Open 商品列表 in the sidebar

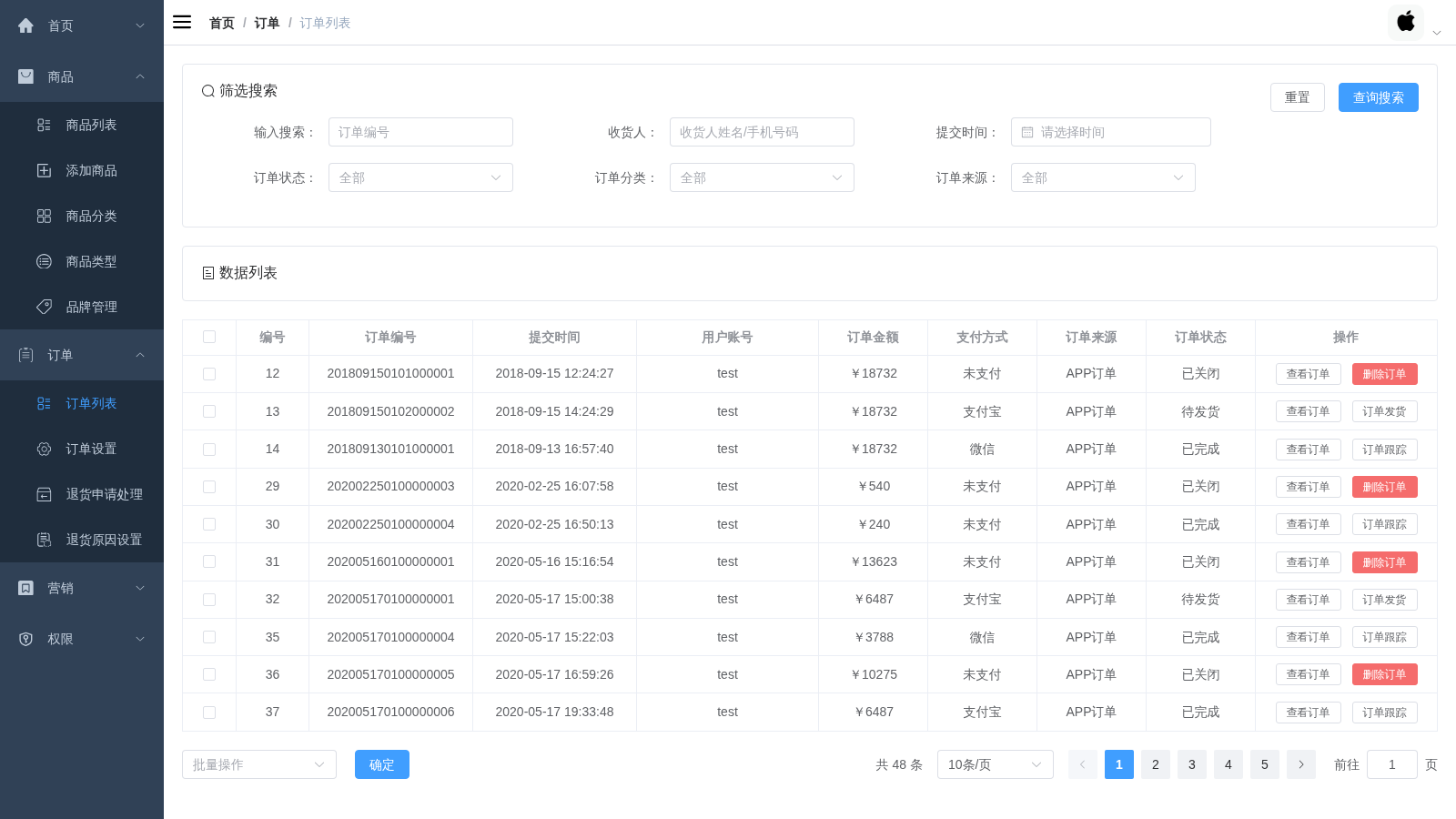pyautogui.click(x=82, y=125)
